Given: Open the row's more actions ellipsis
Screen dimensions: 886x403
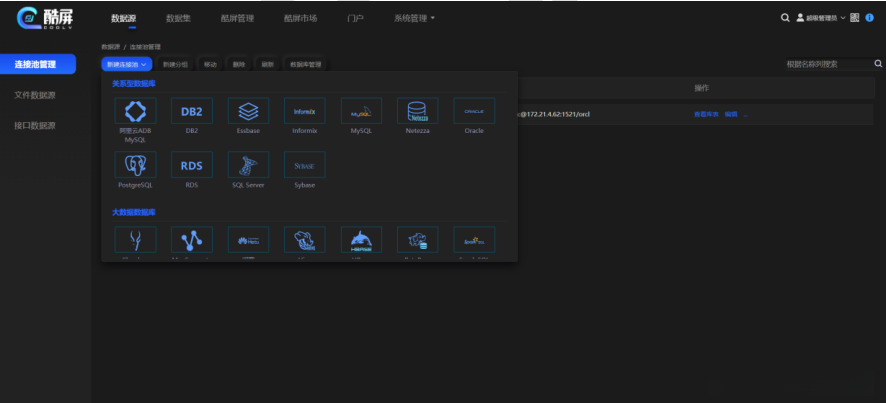Looking at the screenshot, I should click(x=746, y=114).
